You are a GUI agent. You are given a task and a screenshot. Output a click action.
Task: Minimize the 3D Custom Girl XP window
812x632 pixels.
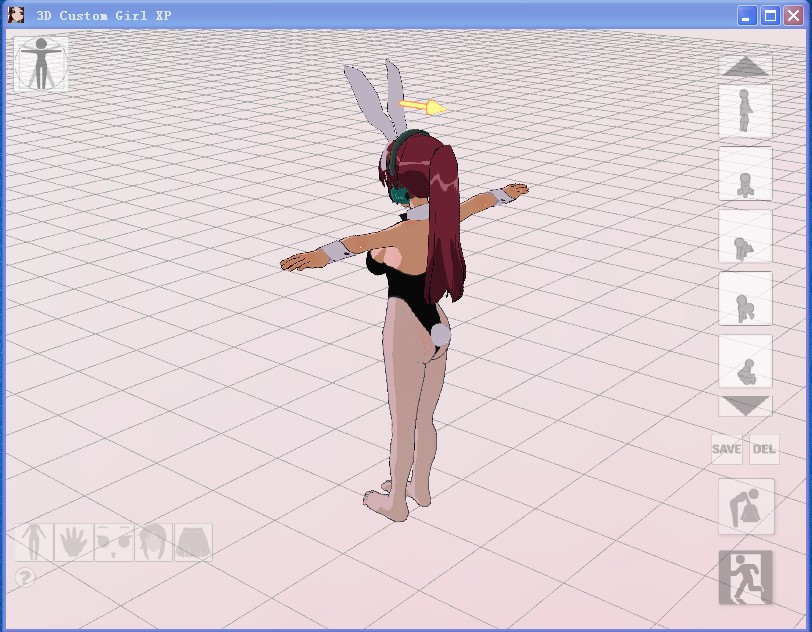coord(746,16)
